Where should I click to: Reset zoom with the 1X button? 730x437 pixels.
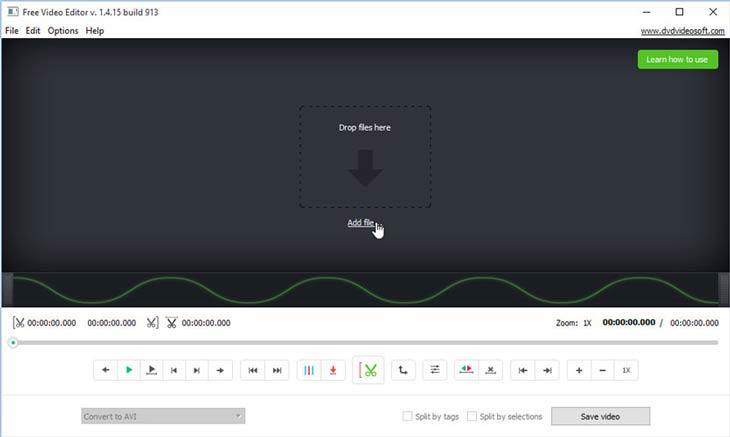point(626,370)
